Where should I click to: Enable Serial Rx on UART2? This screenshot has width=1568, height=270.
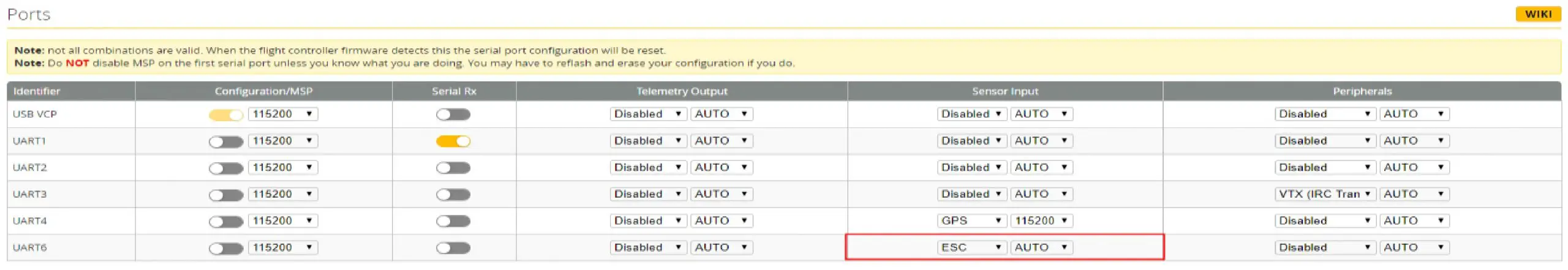pos(453,168)
